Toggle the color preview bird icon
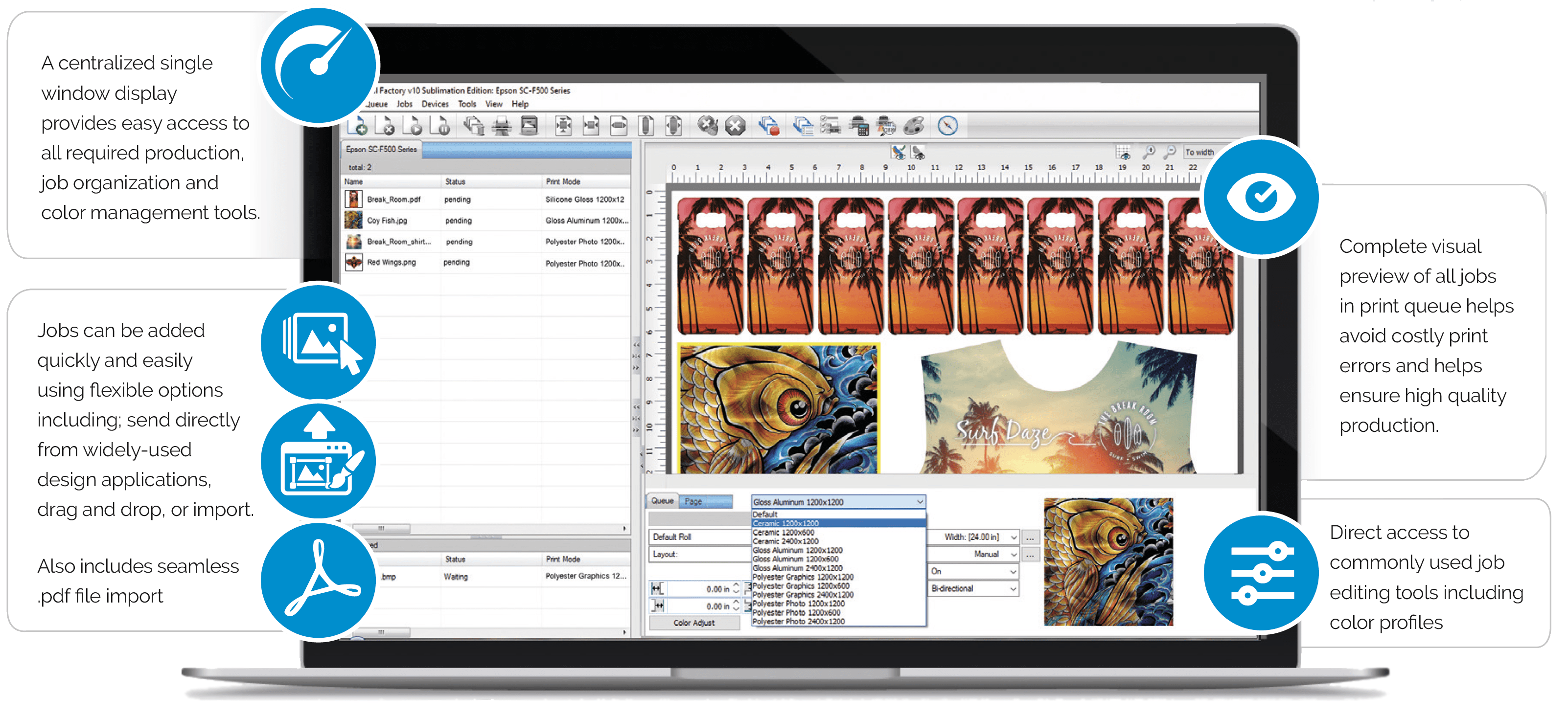This screenshot has width=1568, height=716. coord(899,152)
